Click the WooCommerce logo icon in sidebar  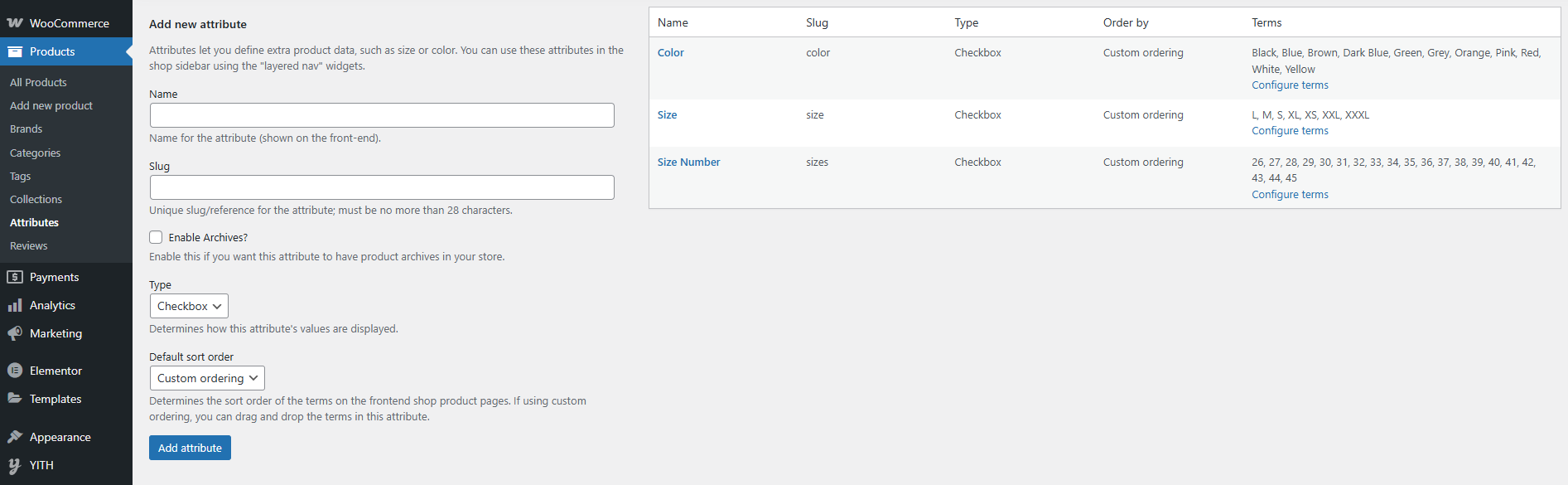pos(15,22)
